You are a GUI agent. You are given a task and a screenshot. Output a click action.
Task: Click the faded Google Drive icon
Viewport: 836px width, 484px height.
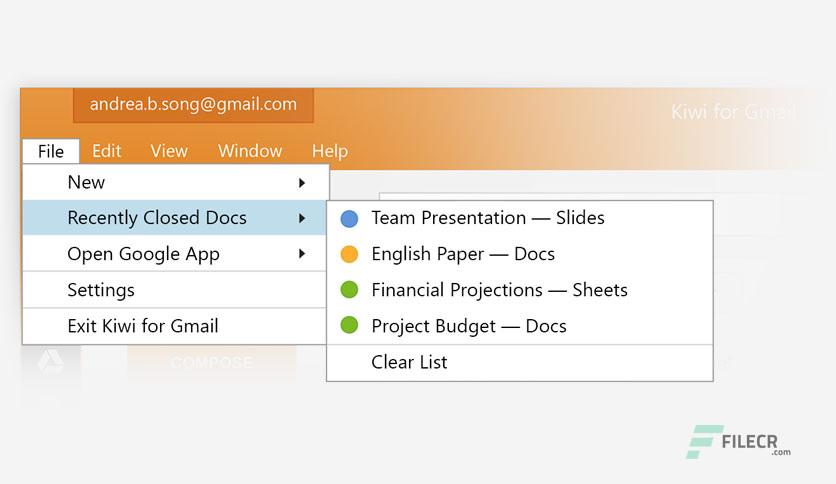51,361
